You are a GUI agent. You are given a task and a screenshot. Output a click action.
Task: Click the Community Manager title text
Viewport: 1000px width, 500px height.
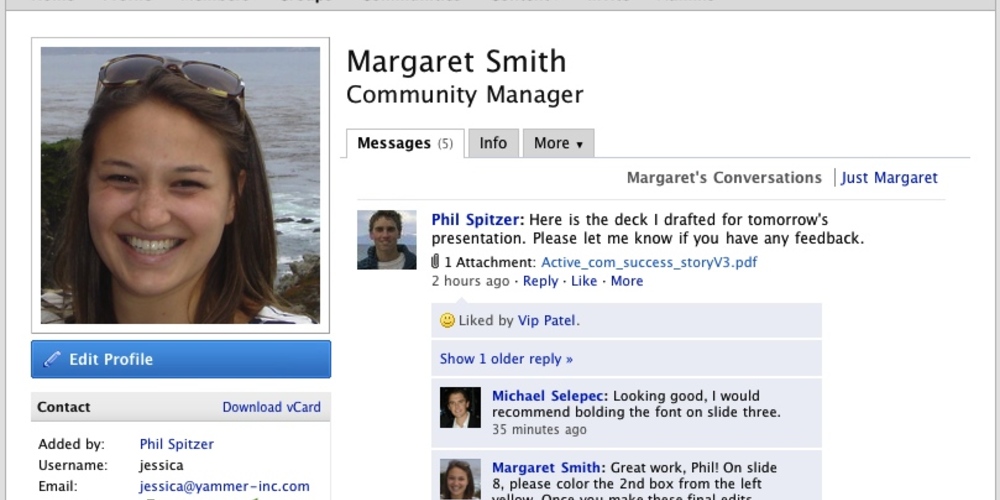464,95
